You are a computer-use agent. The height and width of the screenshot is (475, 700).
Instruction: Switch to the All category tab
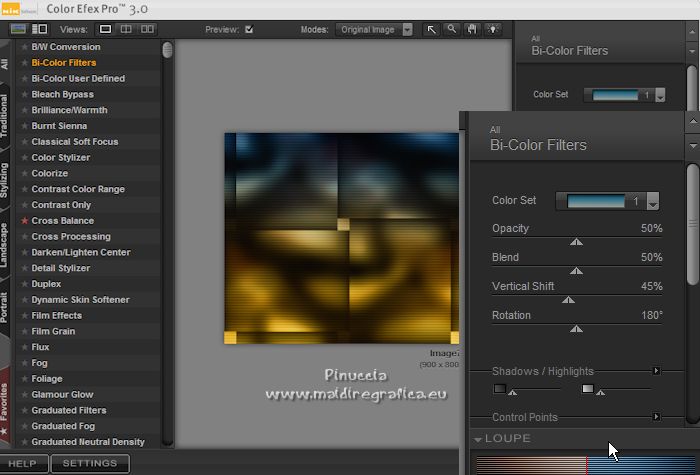pyautogui.click(x=4, y=63)
